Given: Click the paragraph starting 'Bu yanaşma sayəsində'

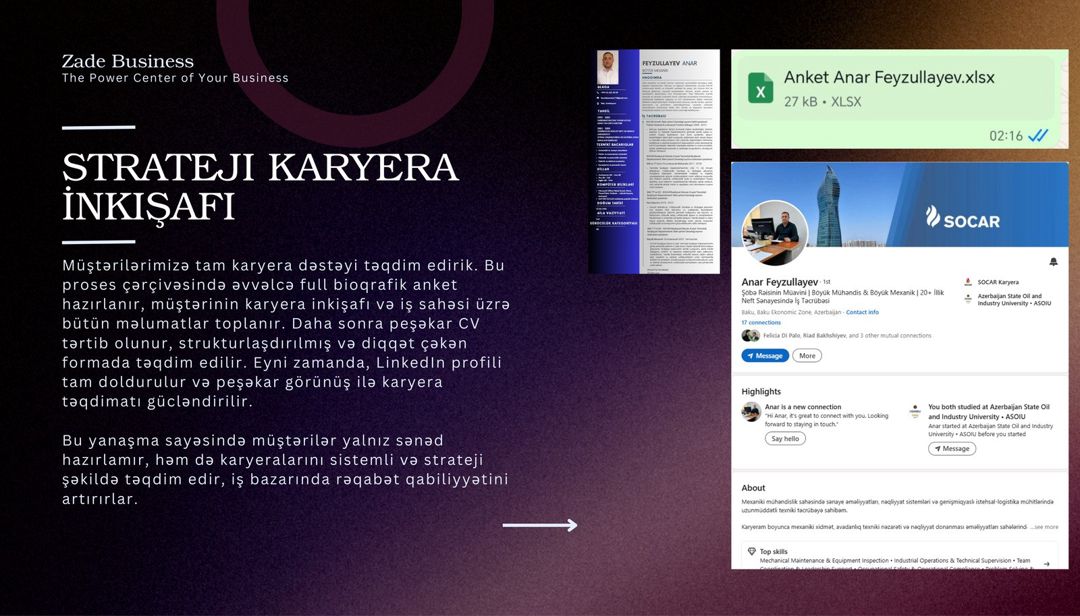Looking at the screenshot, I should click(x=285, y=469).
